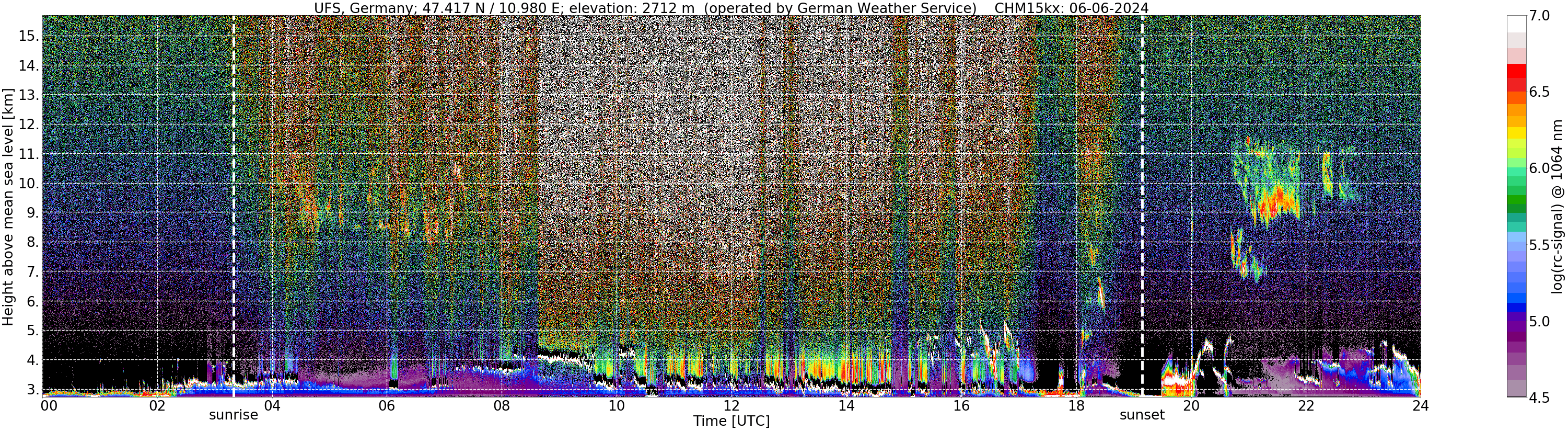Click the y-axis tick label '15.'

click(x=29, y=37)
